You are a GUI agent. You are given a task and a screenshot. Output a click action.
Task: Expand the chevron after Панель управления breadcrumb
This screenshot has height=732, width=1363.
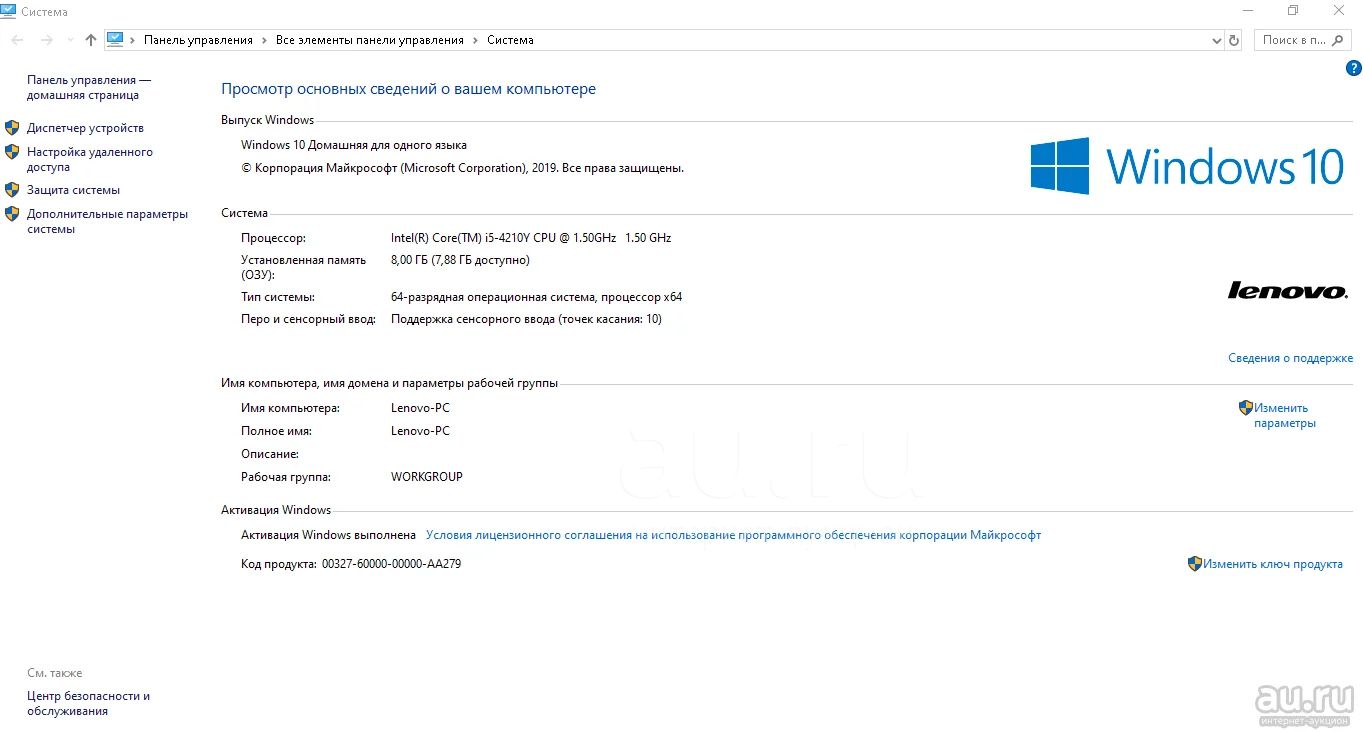(x=265, y=40)
